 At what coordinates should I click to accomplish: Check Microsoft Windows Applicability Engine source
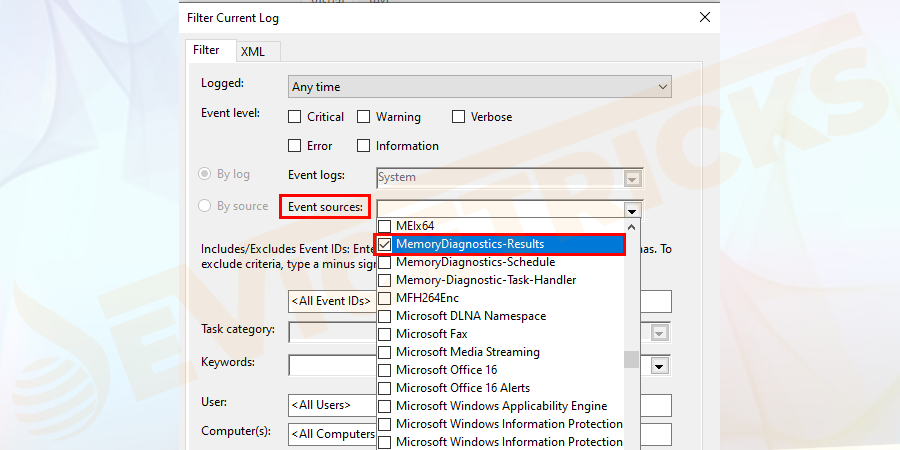click(x=385, y=406)
